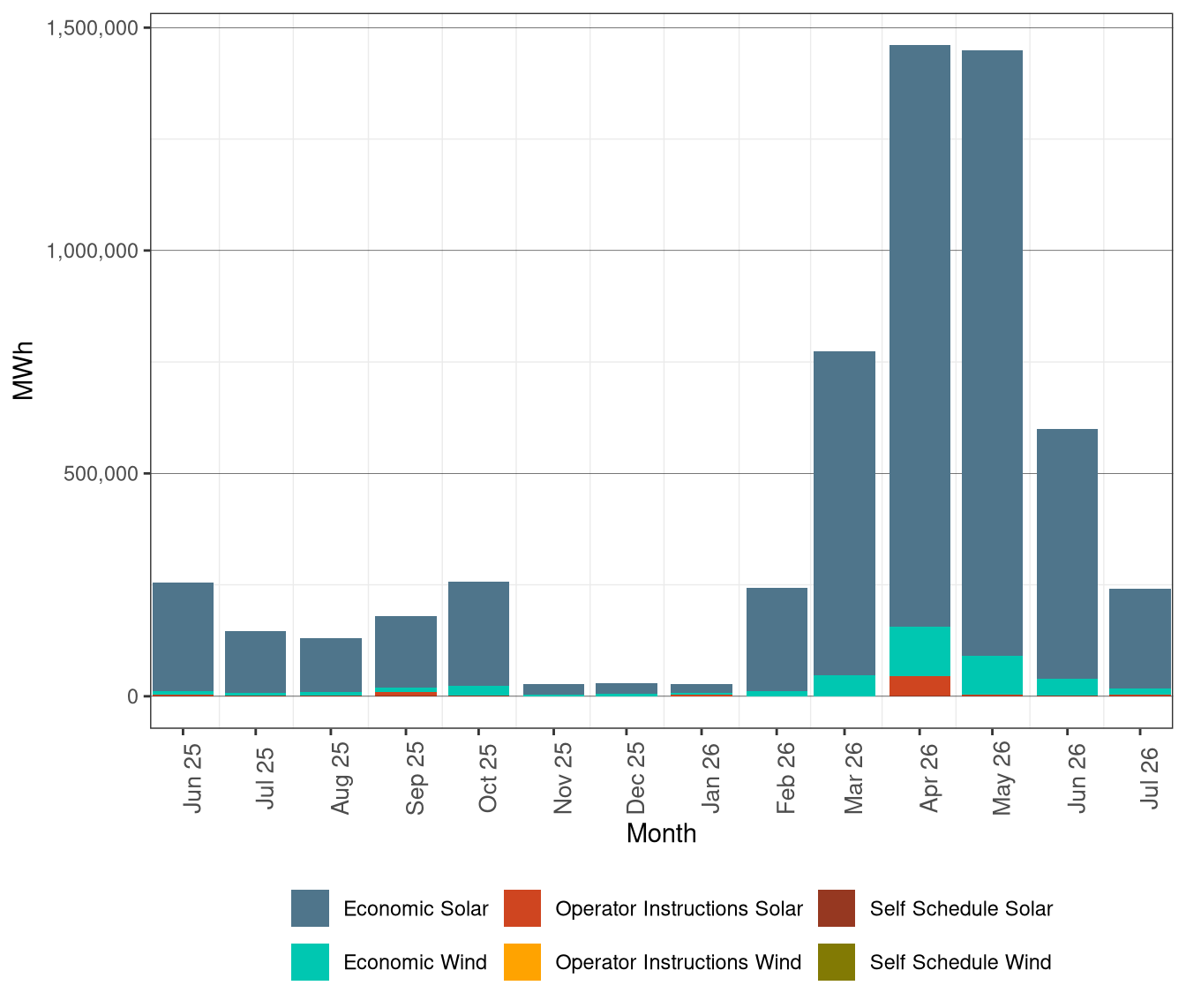Click the Apr 26 Economic Solar bar

point(920,335)
